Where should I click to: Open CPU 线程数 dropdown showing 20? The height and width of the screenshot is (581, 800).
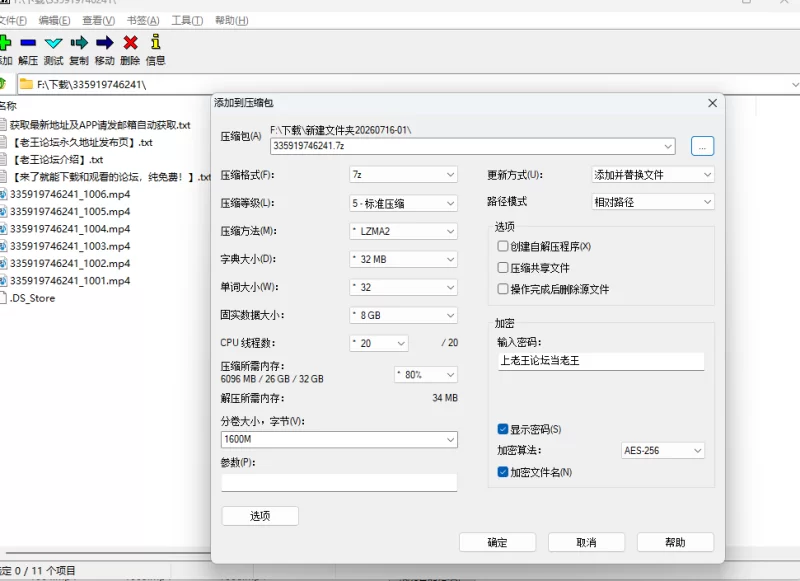[x=379, y=343]
